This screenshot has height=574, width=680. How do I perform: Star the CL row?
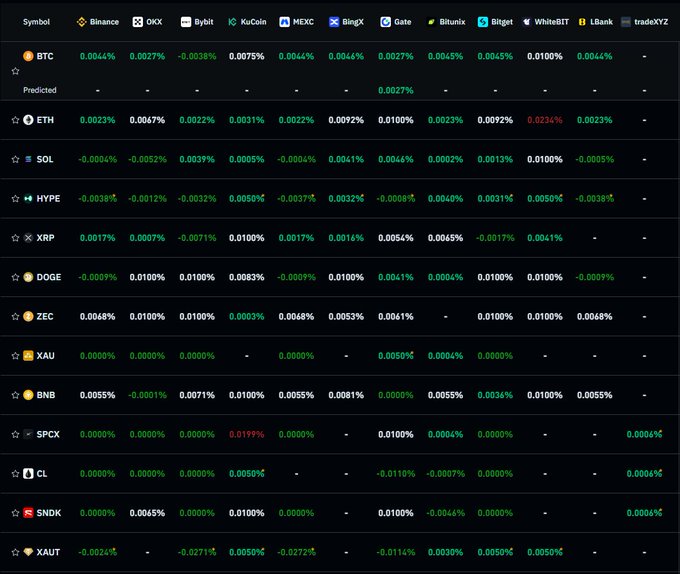pos(16,473)
